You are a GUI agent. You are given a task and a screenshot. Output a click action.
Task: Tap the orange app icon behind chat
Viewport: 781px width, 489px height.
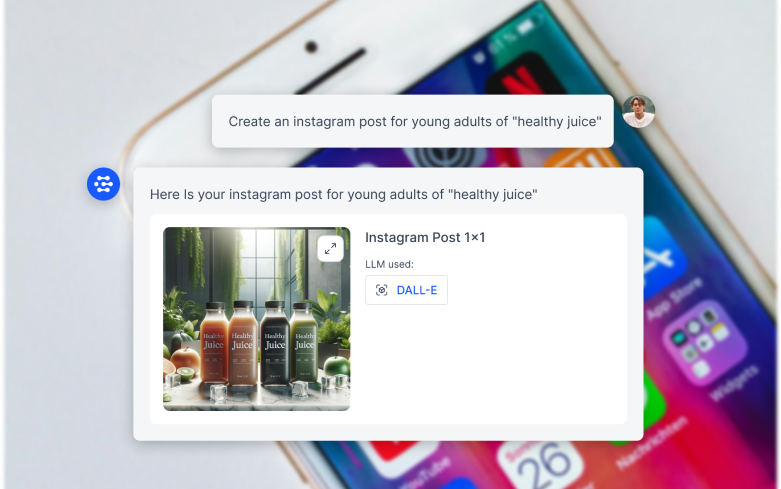pyautogui.click(x=583, y=158)
